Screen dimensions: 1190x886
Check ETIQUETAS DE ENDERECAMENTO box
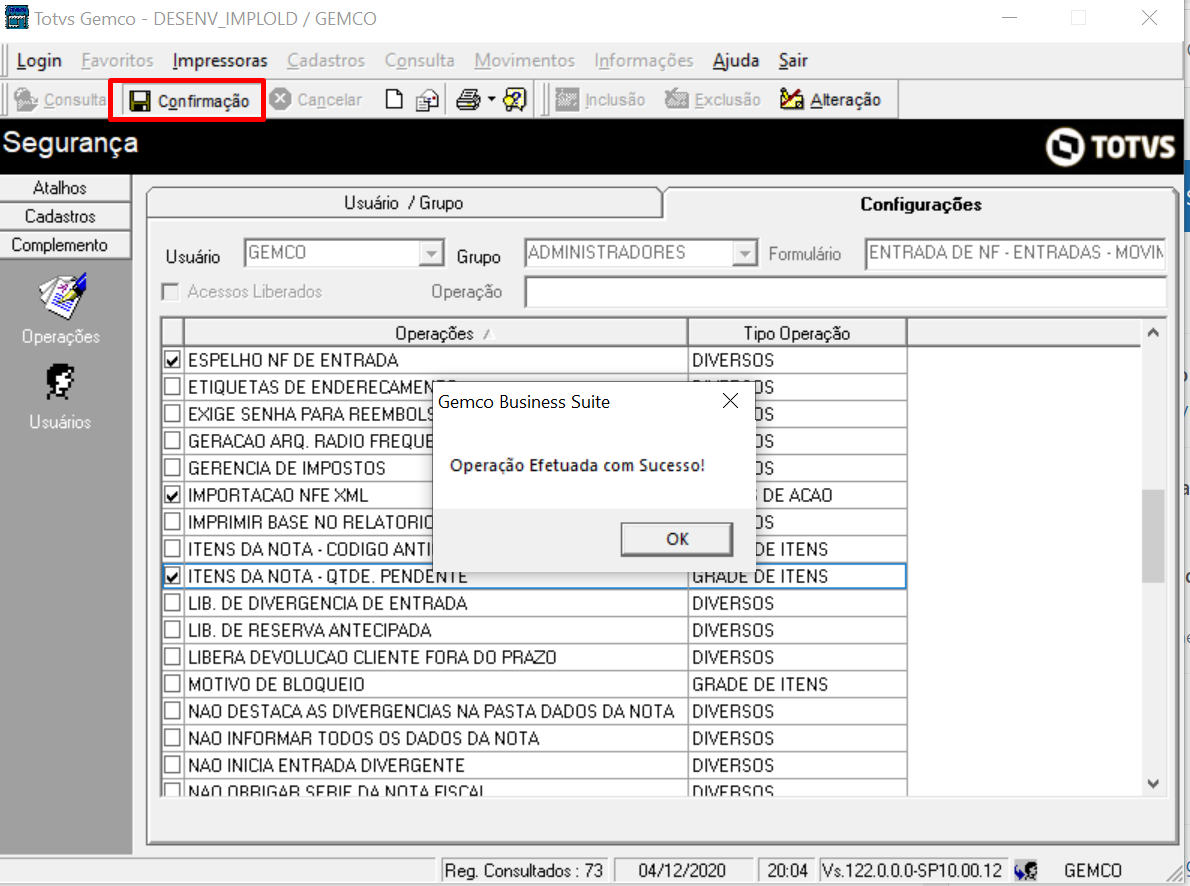[x=172, y=386]
